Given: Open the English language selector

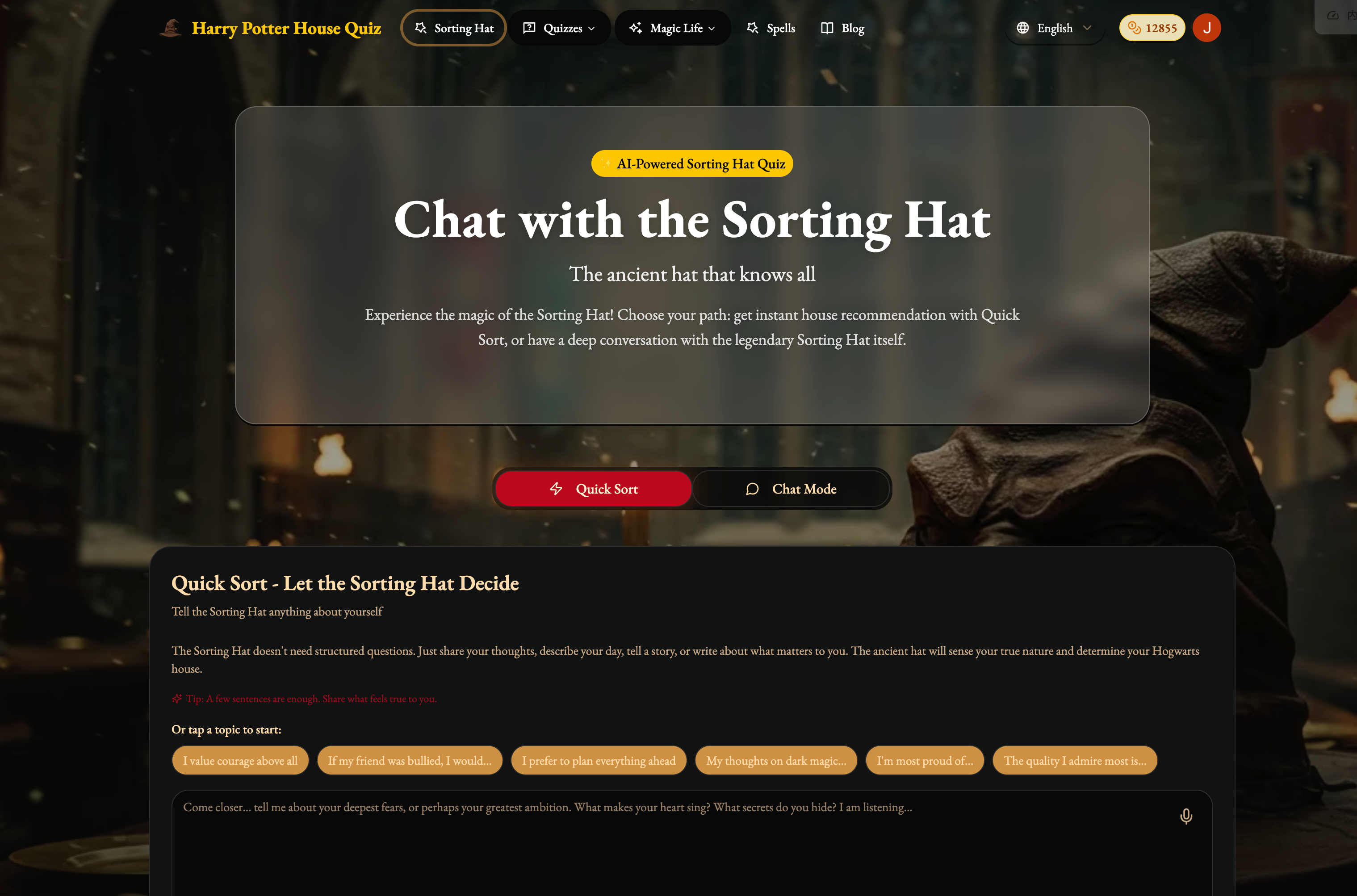Looking at the screenshot, I should click(1054, 28).
